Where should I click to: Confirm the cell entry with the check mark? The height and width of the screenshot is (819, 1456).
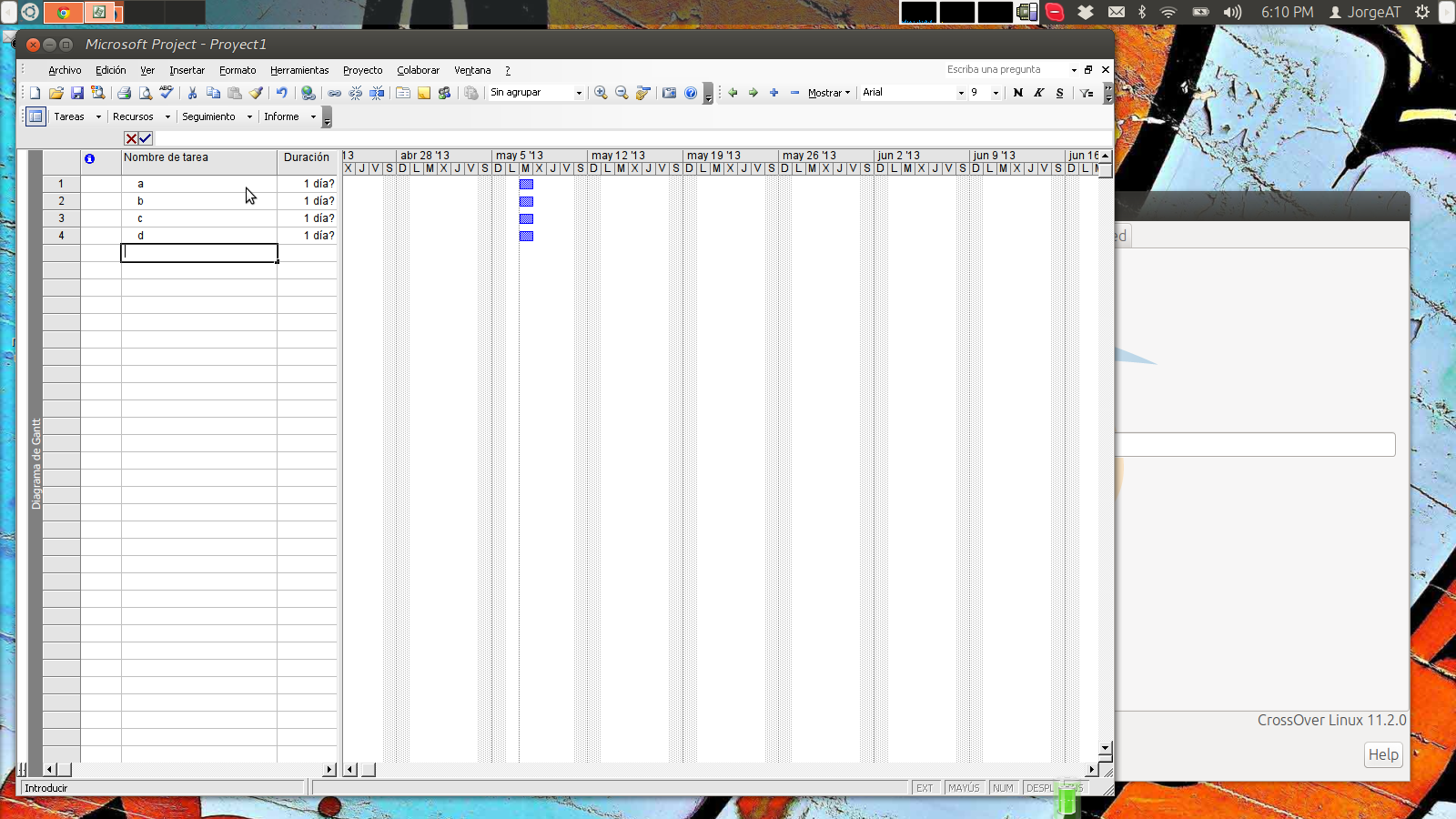(146, 138)
